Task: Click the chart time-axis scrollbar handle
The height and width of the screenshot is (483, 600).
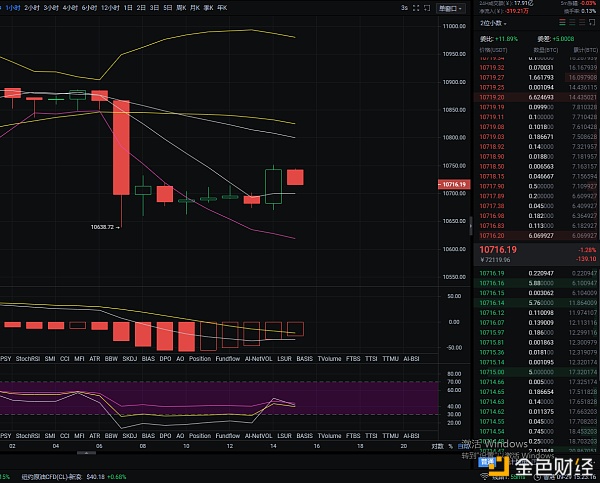Action: click(86, 453)
